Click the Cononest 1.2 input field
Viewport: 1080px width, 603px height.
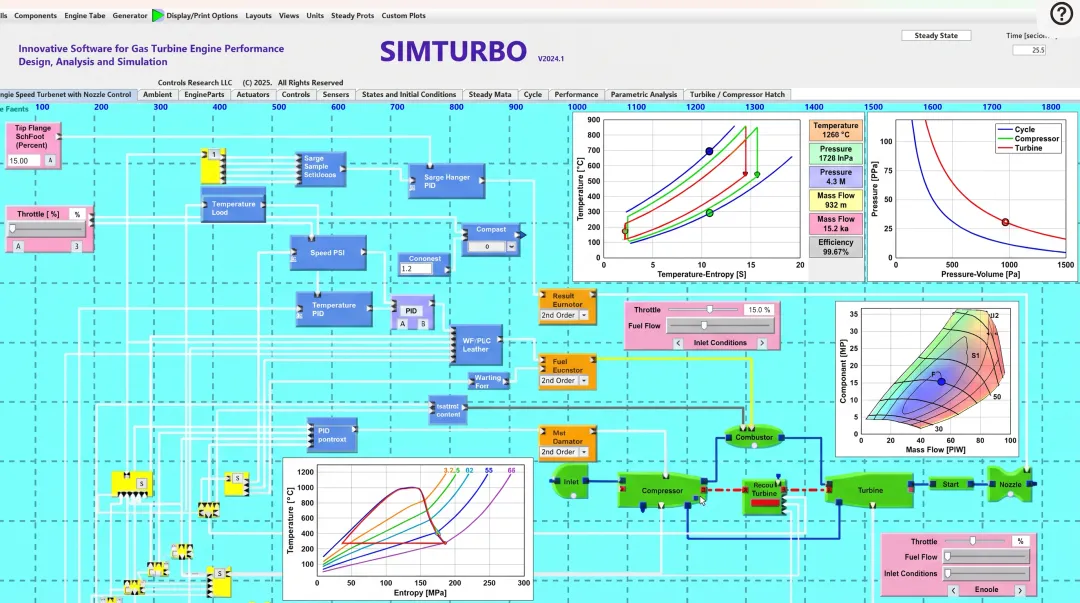point(415,269)
